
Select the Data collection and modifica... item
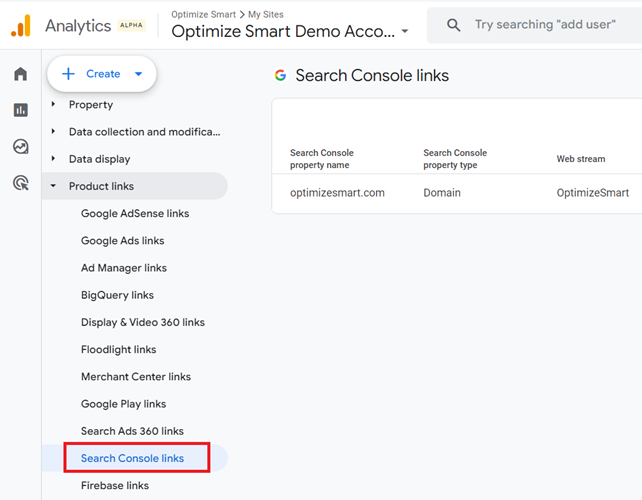(x=145, y=132)
